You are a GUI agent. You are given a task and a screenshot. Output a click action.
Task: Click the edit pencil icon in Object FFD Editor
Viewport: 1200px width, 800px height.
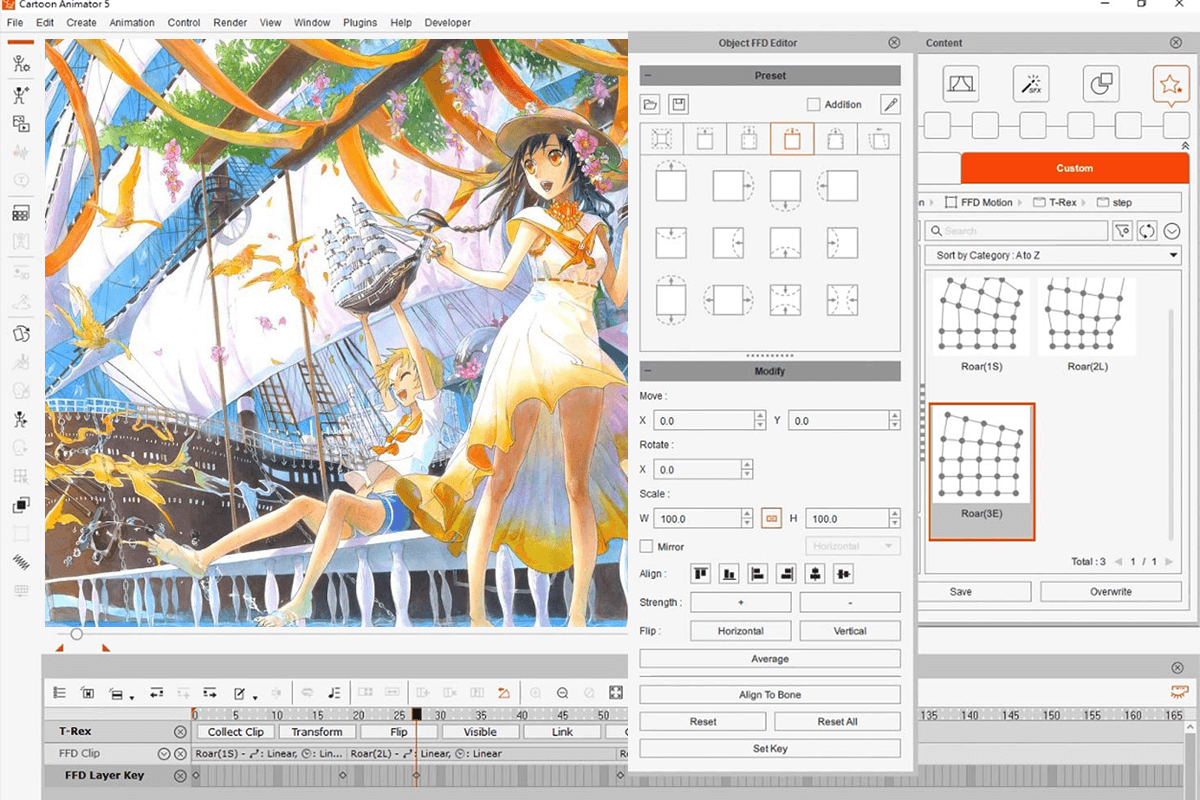[890, 104]
